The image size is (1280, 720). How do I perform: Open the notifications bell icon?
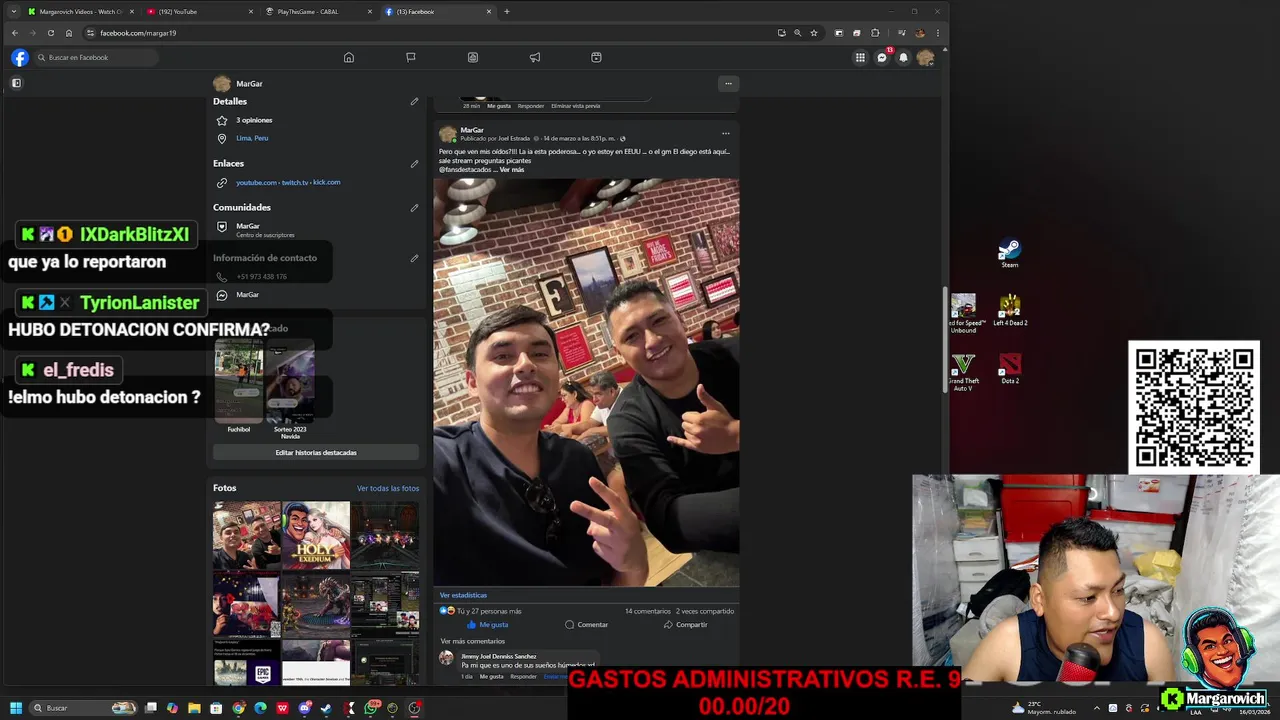point(904,57)
